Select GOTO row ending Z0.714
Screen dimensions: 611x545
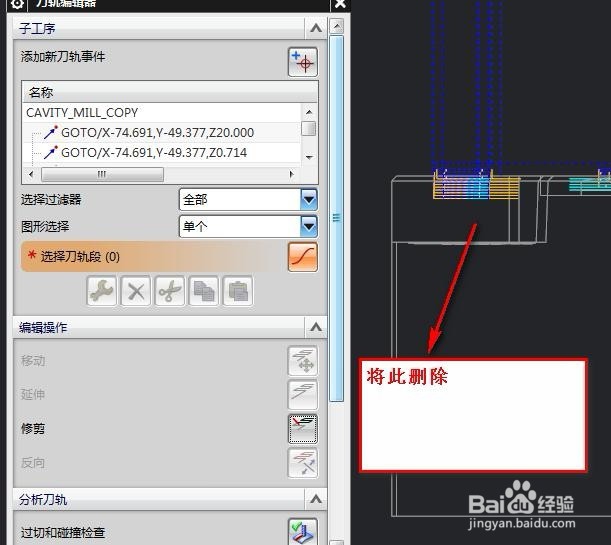click(x=161, y=152)
